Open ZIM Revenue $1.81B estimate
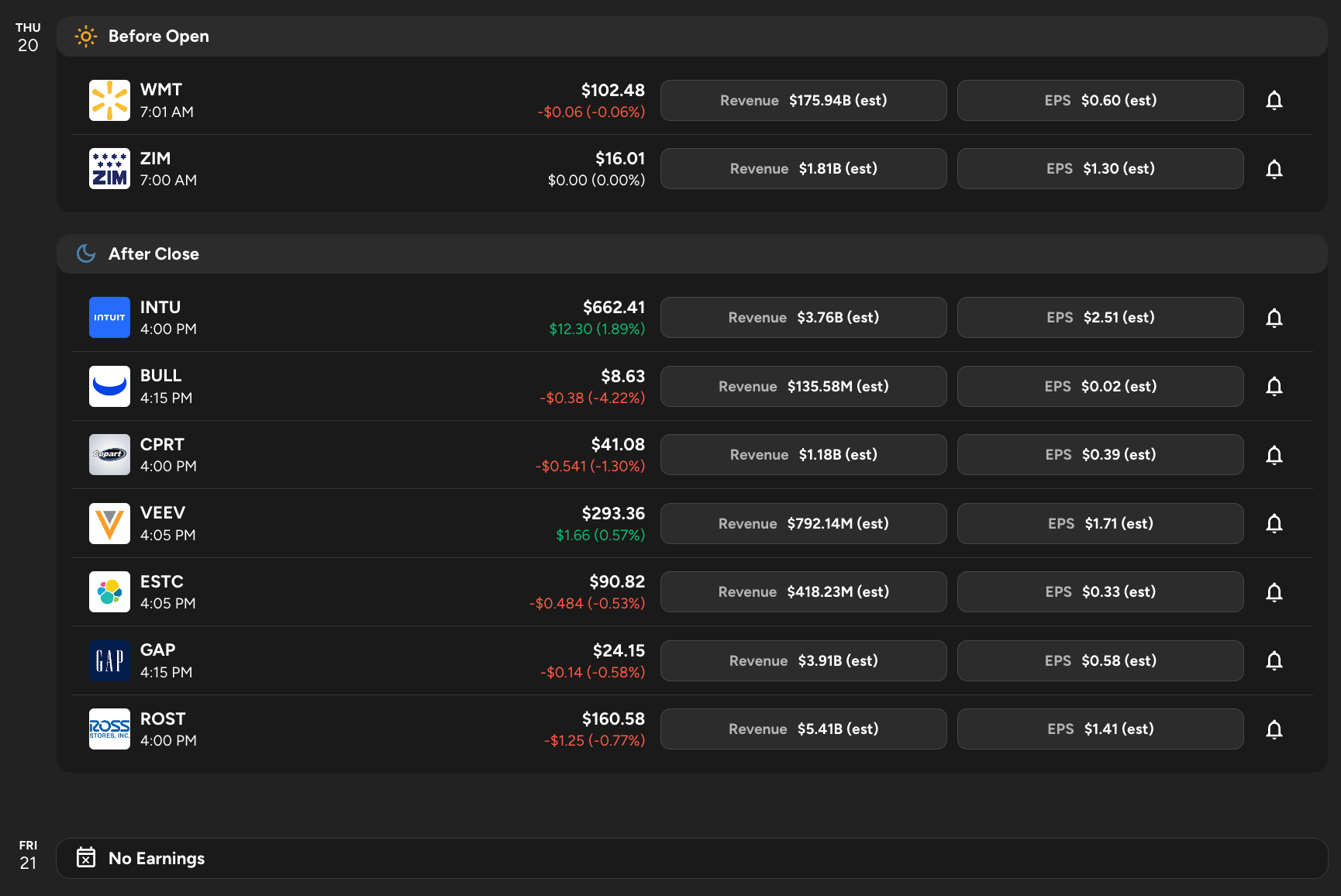Screen dimensions: 1341x896 click(803, 169)
